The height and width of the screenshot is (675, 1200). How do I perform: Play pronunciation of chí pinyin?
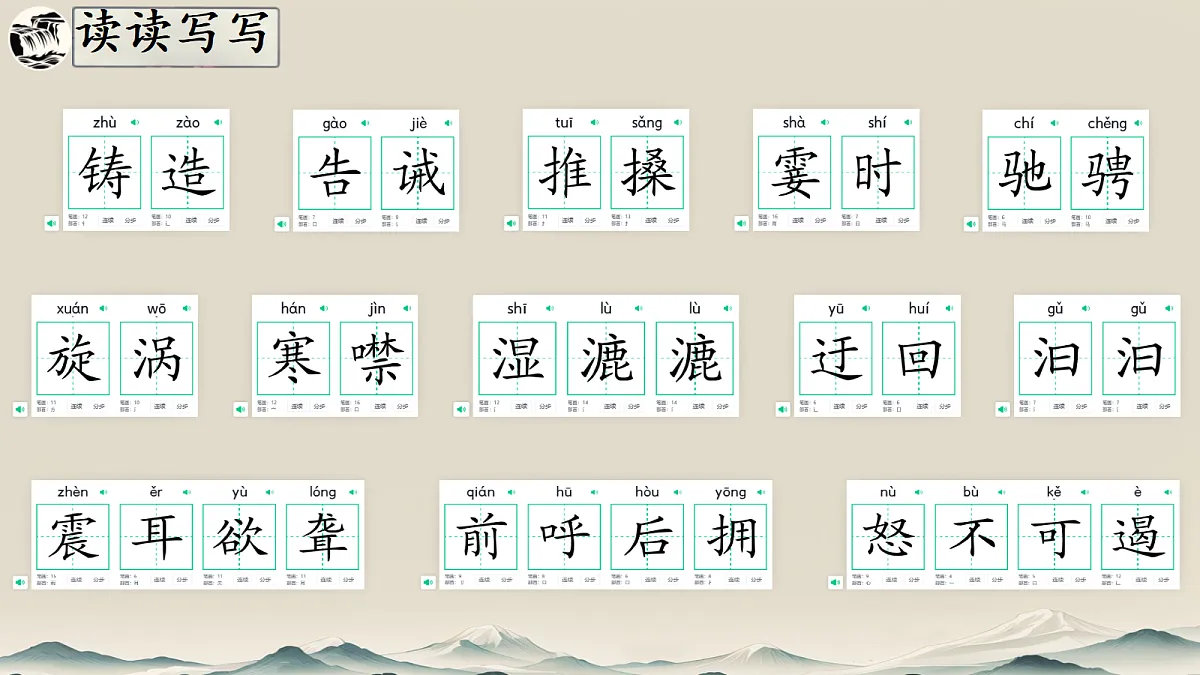1054,123
